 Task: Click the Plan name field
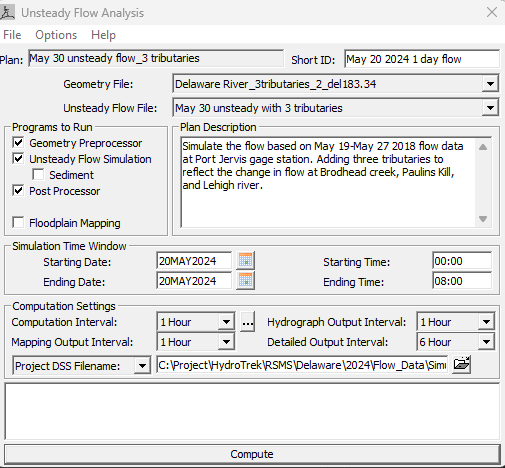coord(156,58)
